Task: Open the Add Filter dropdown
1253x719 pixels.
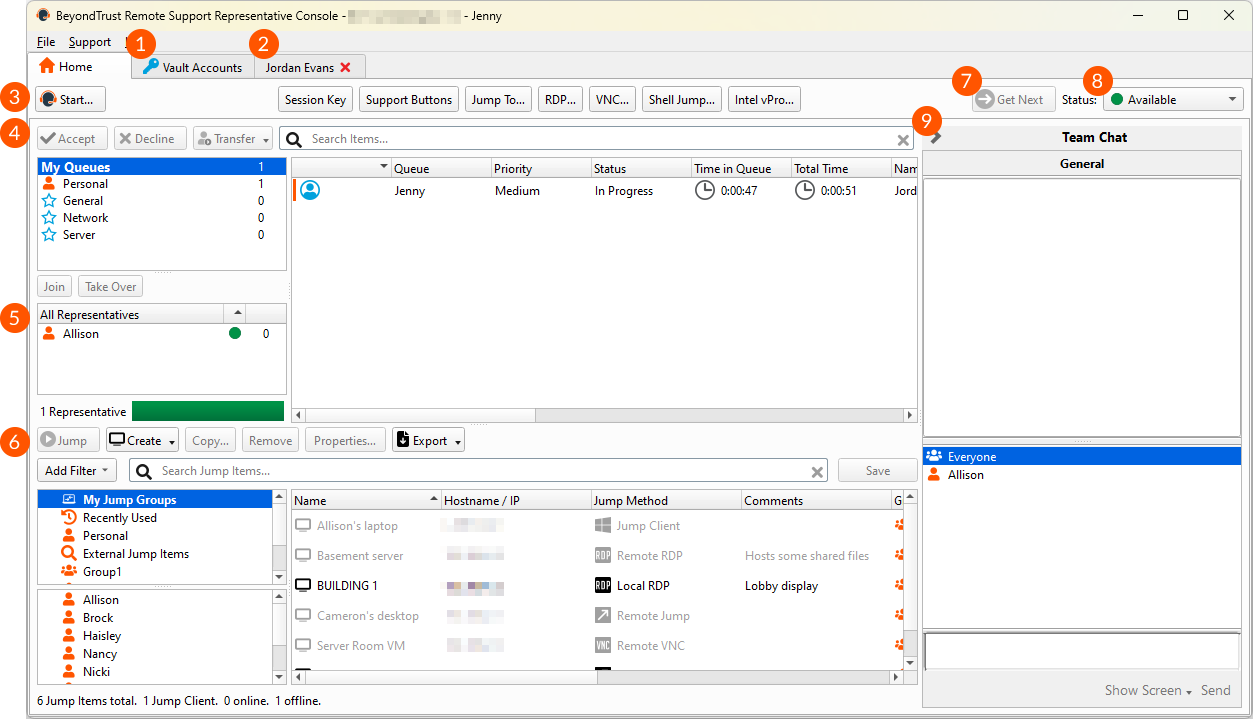Action: tap(76, 471)
